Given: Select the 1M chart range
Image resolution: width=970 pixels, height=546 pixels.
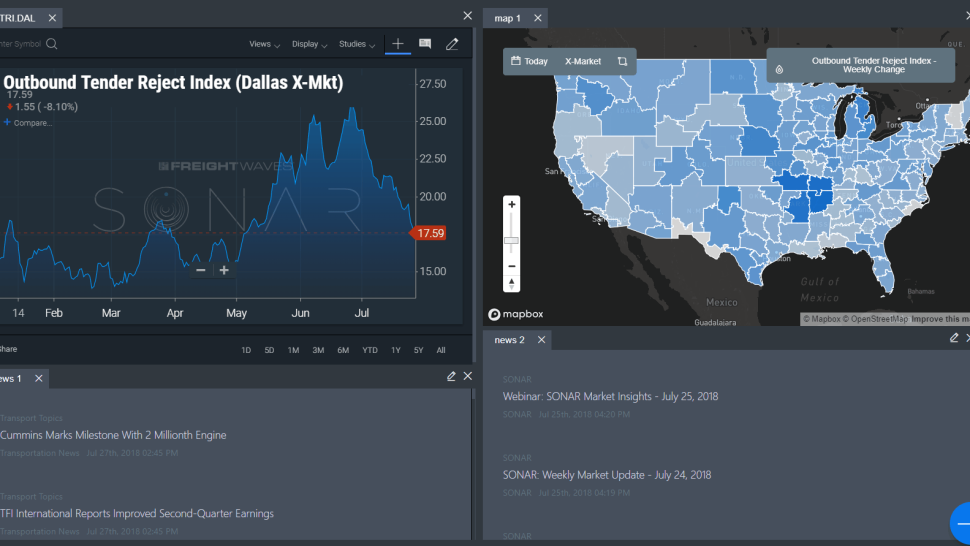Looking at the screenshot, I should 293,350.
